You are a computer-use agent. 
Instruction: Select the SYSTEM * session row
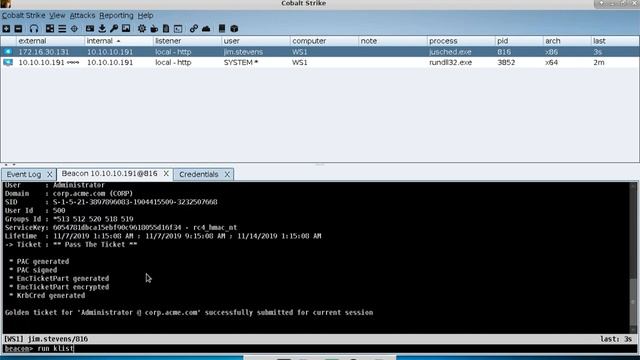[320, 62]
